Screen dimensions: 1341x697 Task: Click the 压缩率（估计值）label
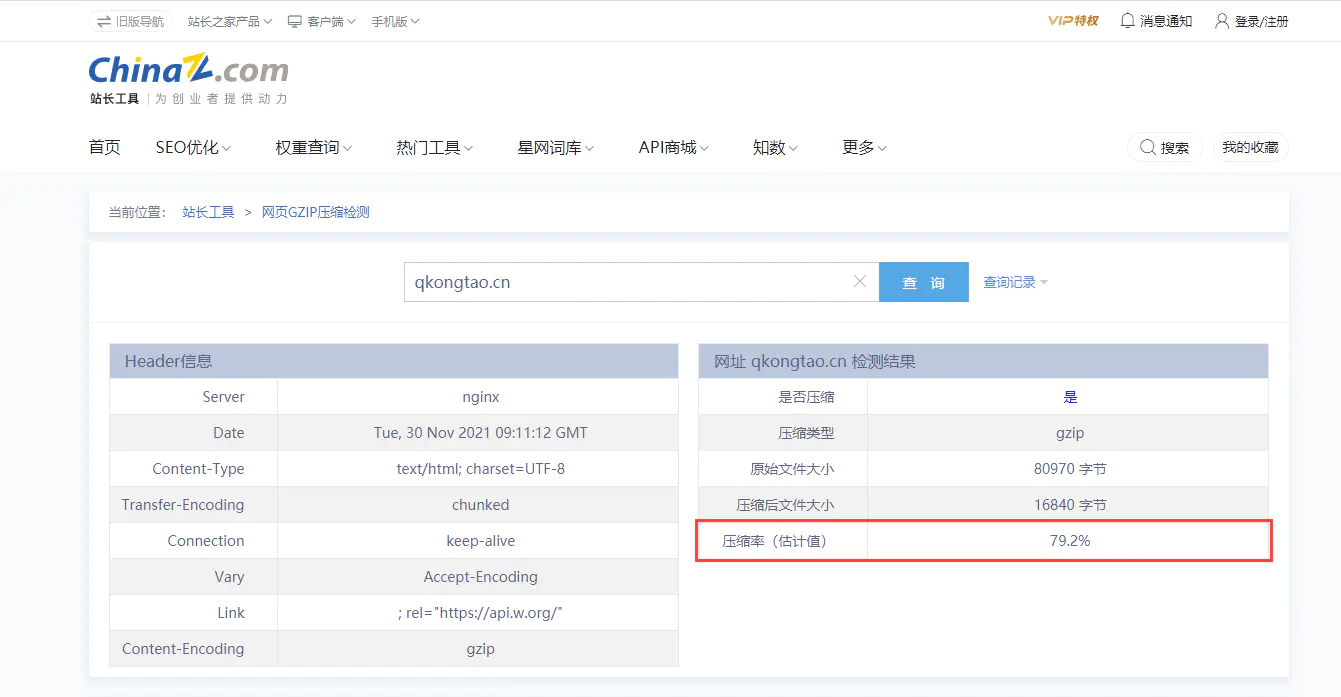point(776,541)
